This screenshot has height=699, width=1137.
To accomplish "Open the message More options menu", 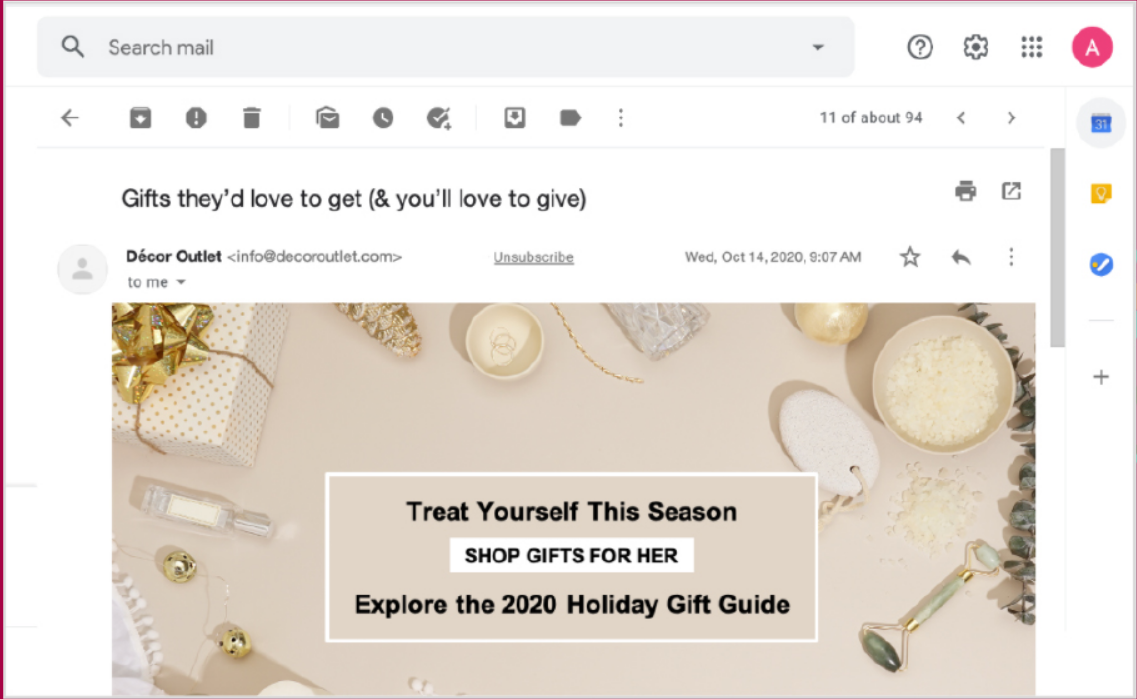I will 1011,257.
